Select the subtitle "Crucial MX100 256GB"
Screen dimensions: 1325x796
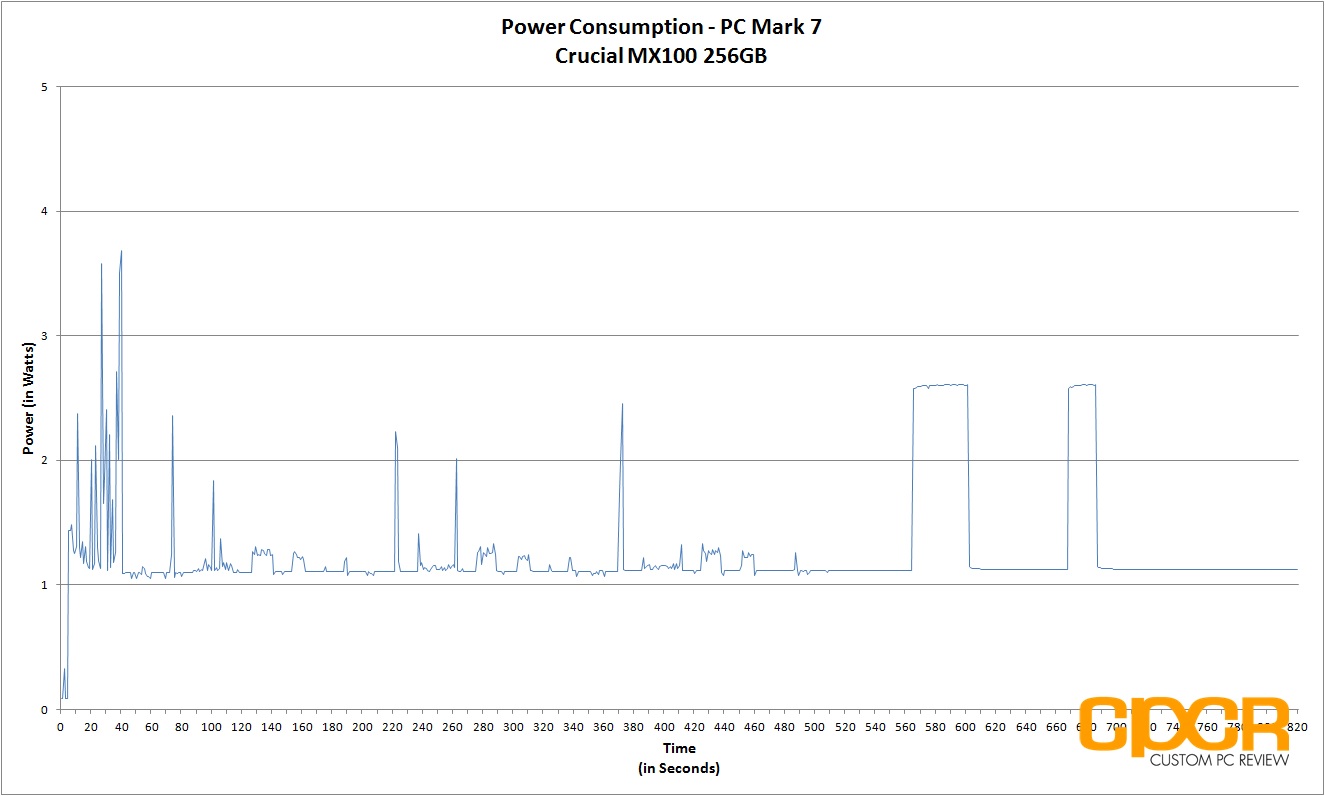(661, 56)
